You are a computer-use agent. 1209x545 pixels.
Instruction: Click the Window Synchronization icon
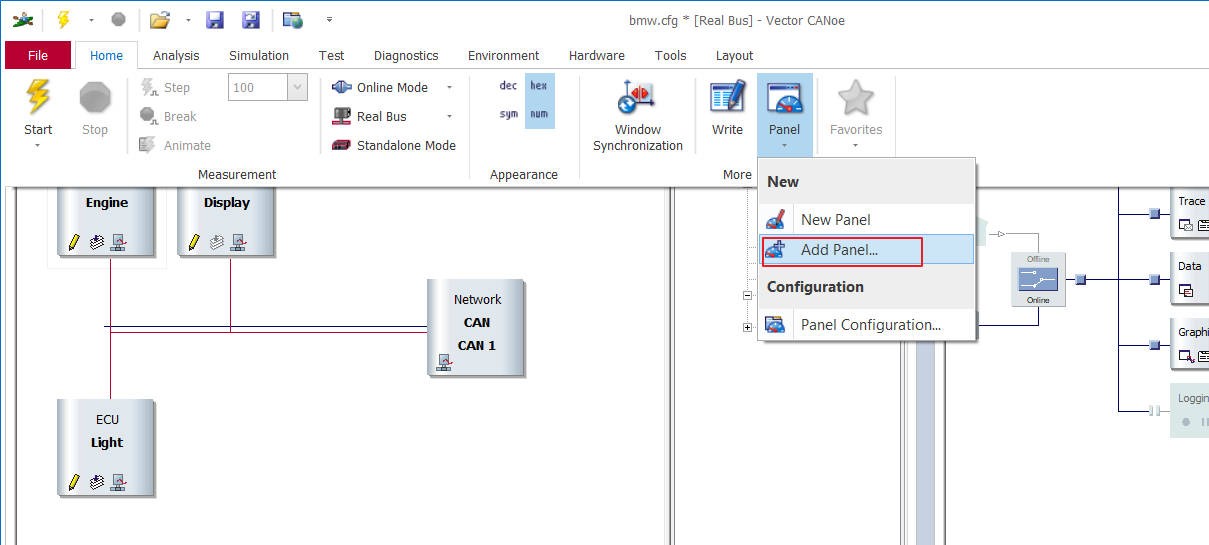point(637,98)
